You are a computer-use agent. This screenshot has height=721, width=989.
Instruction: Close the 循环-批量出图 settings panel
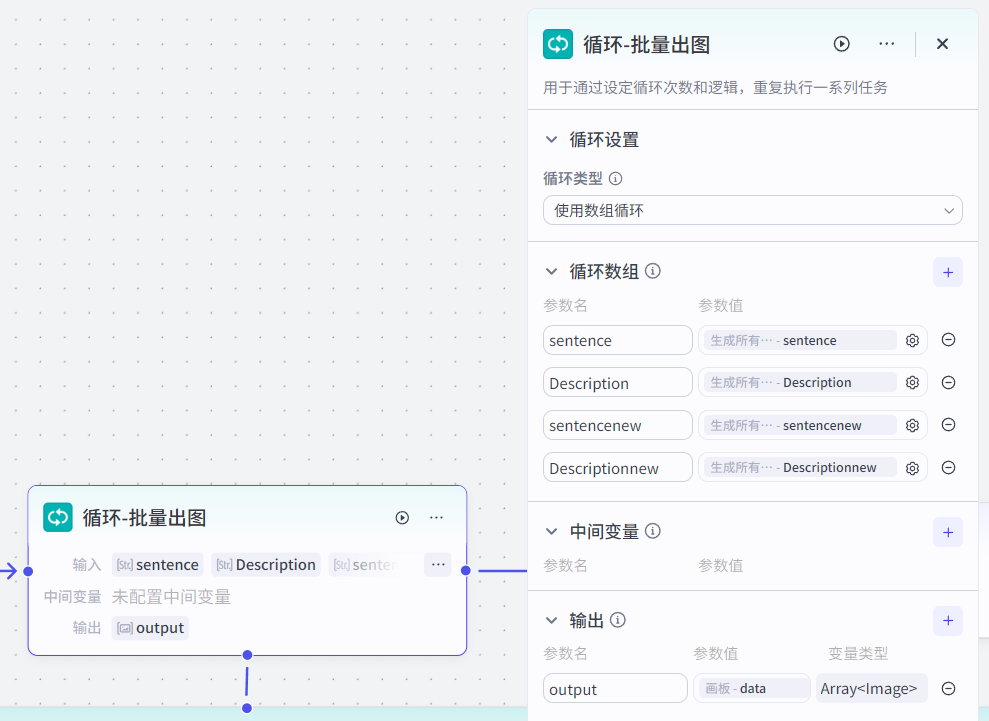942,44
